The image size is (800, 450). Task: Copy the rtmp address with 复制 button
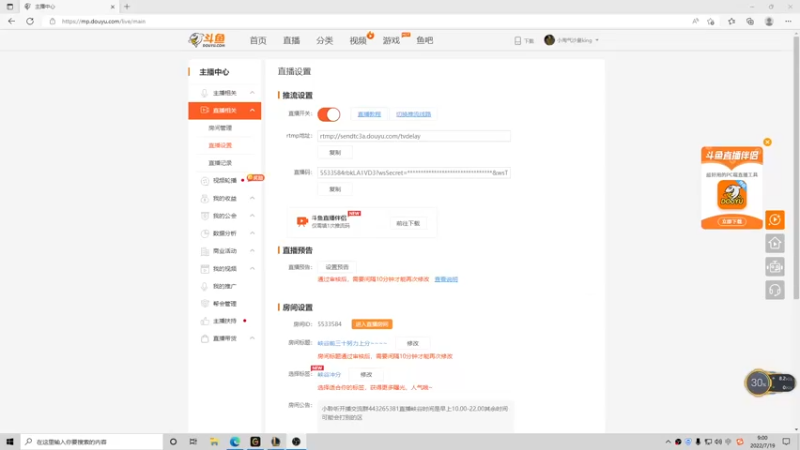point(335,153)
